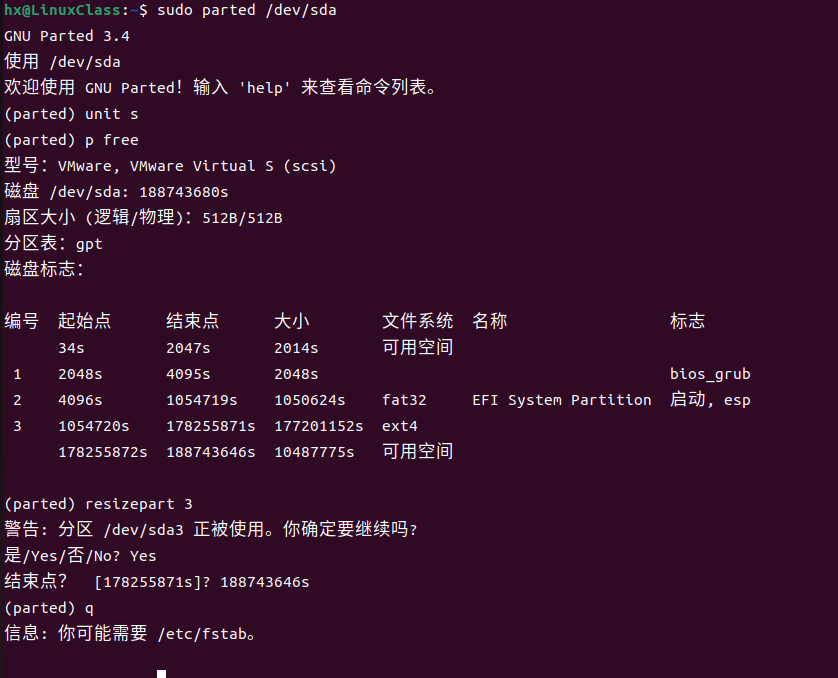Click the '磁盘 /dev/sda: 188743680s' line
The height and width of the screenshot is (678, 838).
pos(116,192)
